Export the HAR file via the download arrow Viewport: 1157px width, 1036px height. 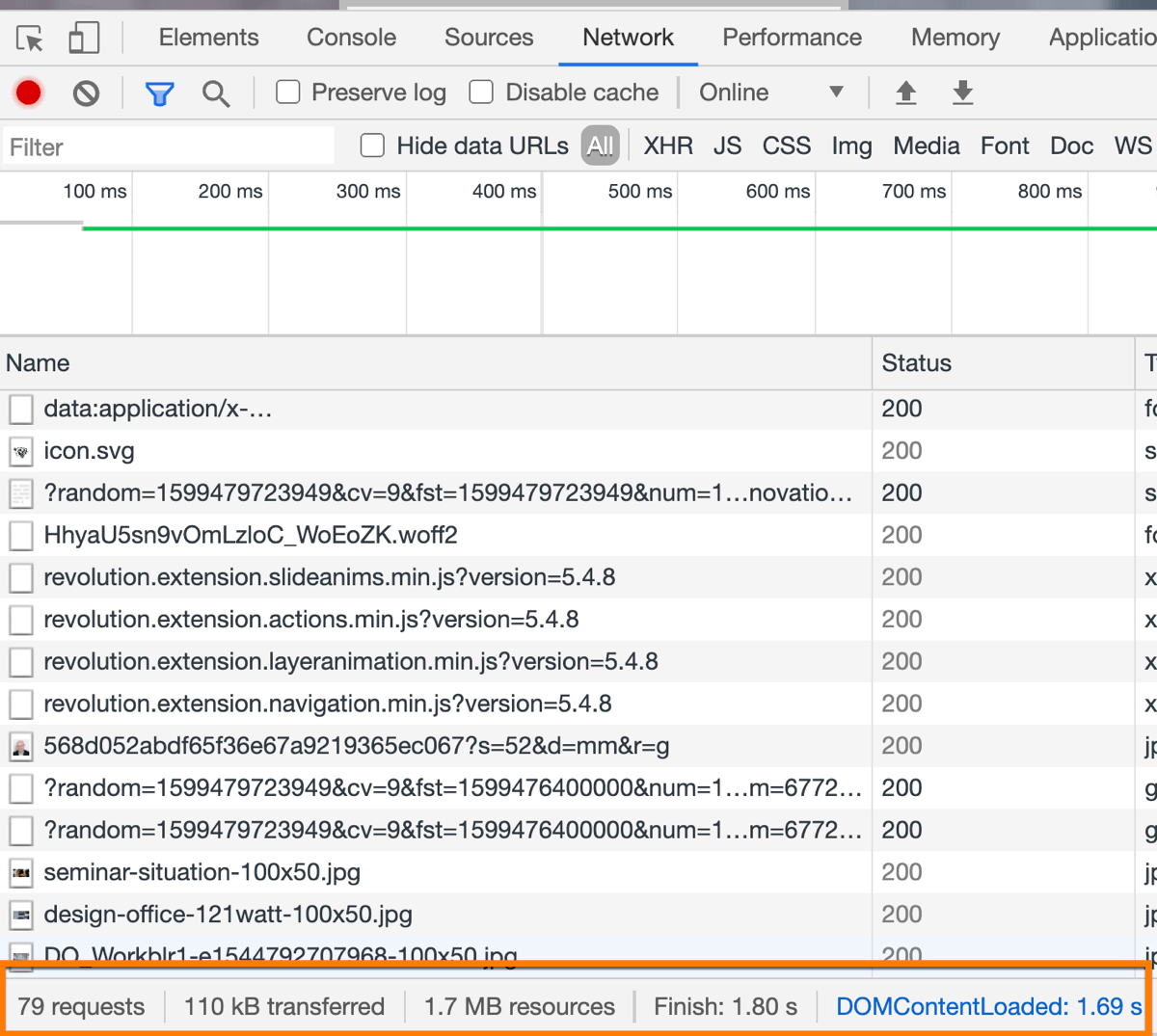pos(962,92)
